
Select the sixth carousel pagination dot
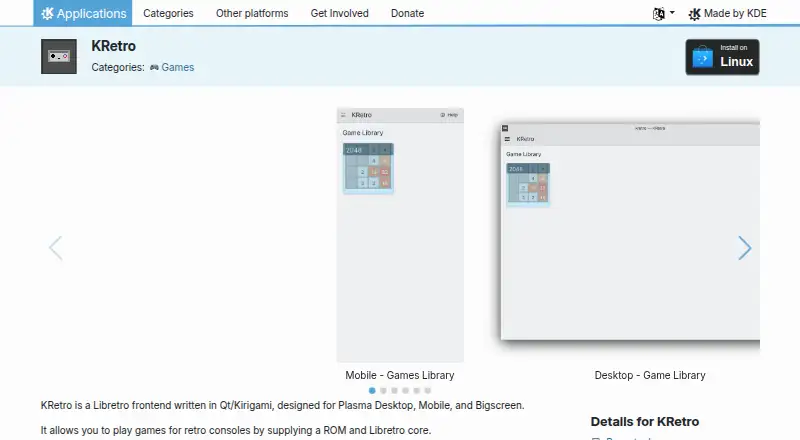coord(428,390)
